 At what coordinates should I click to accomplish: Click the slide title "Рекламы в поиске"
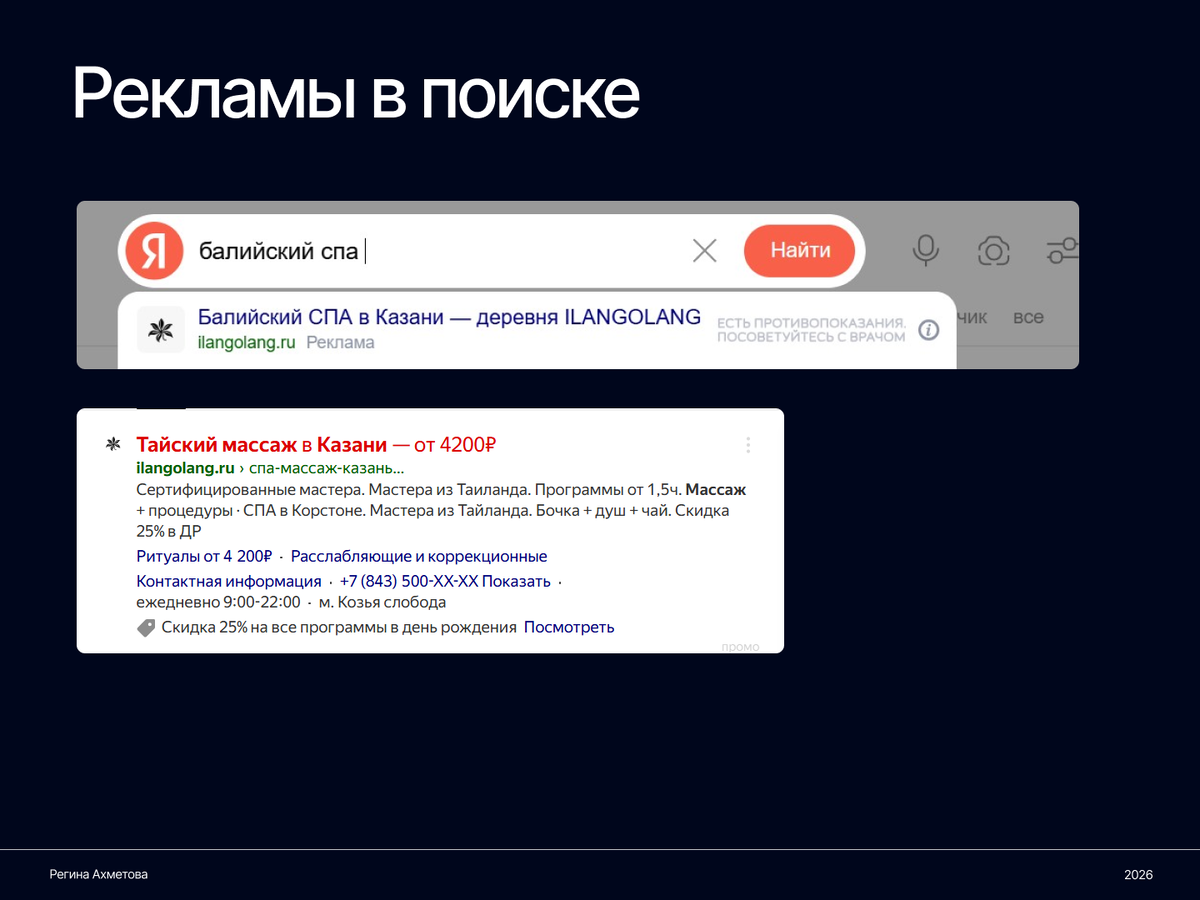pos(355,96)
